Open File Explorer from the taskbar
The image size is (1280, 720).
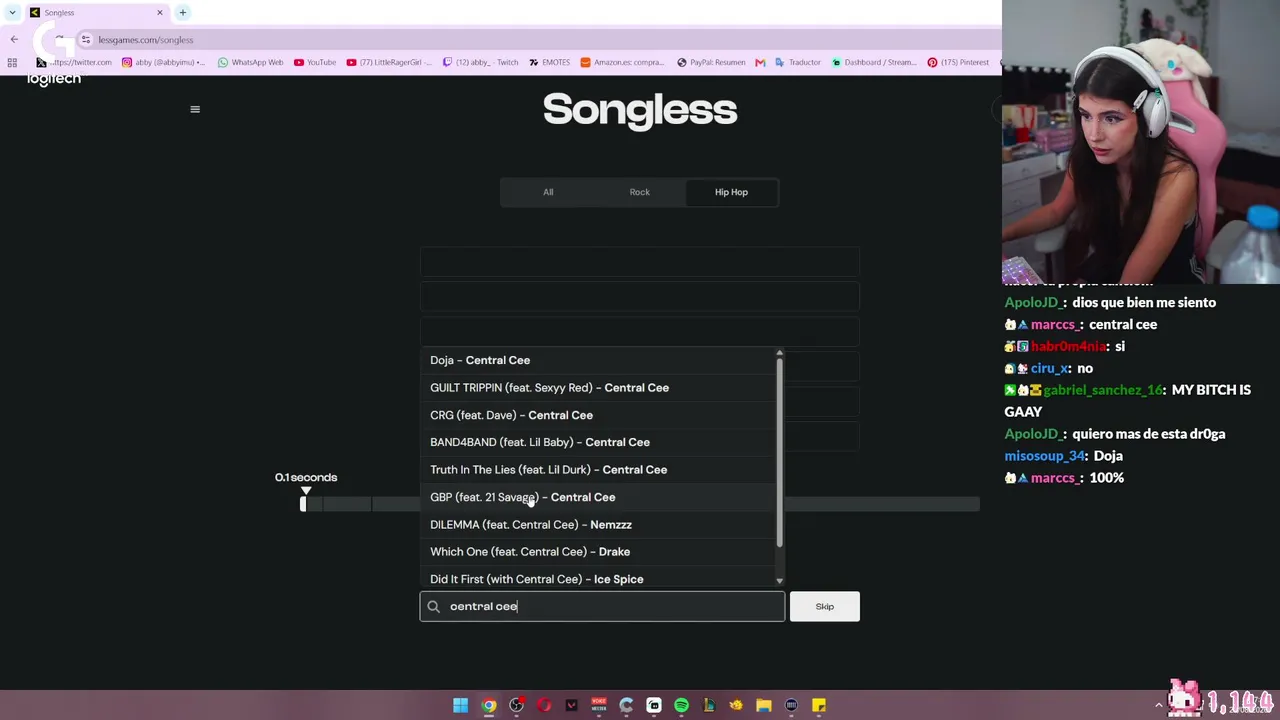[764, 705]
